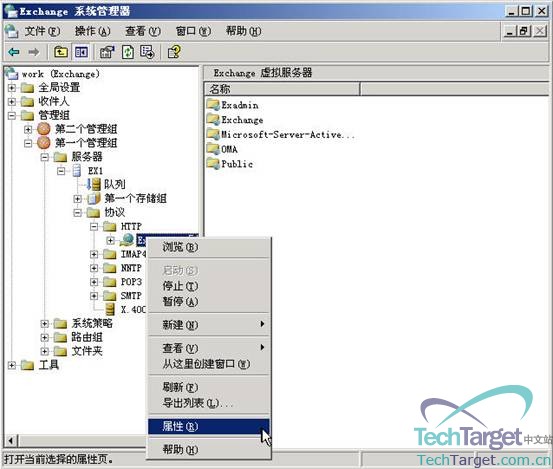Click the Refresh toolbar icon
Viewport: 553px width, 469px height.
tap(128, 52)
